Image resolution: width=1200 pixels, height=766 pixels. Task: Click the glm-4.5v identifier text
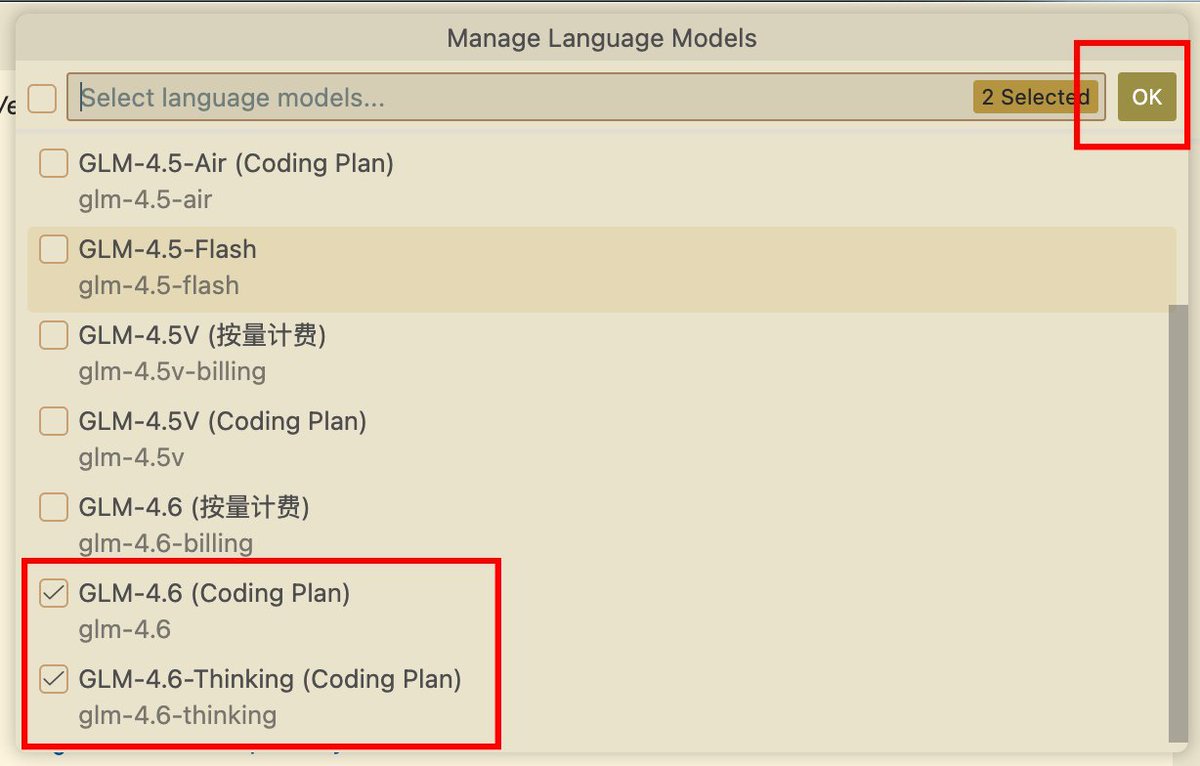[131, 457]
